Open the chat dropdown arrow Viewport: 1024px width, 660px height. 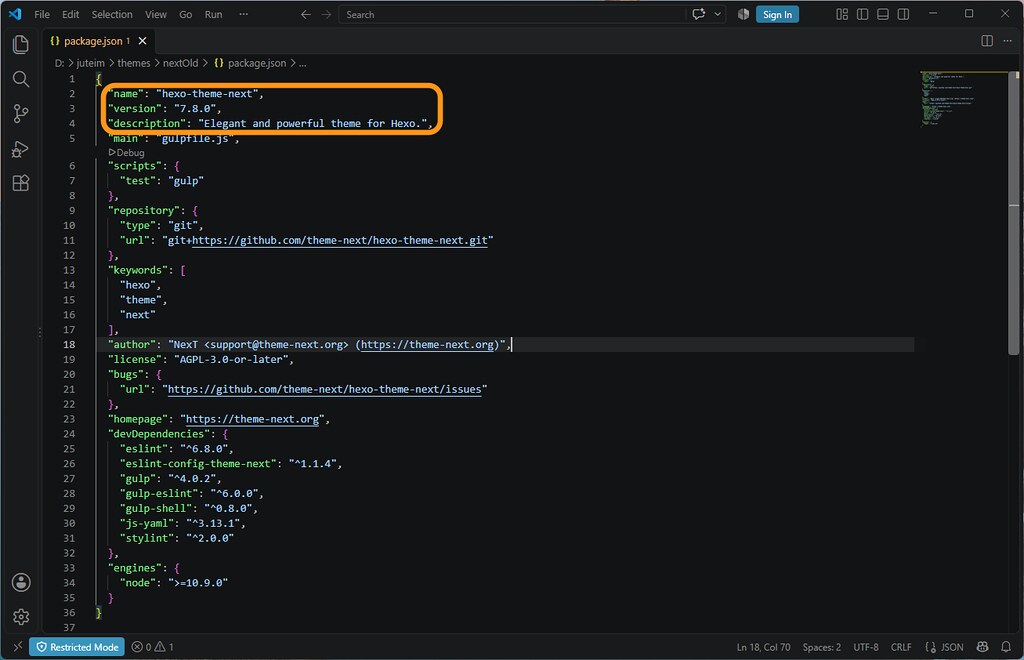click(718, 14)
